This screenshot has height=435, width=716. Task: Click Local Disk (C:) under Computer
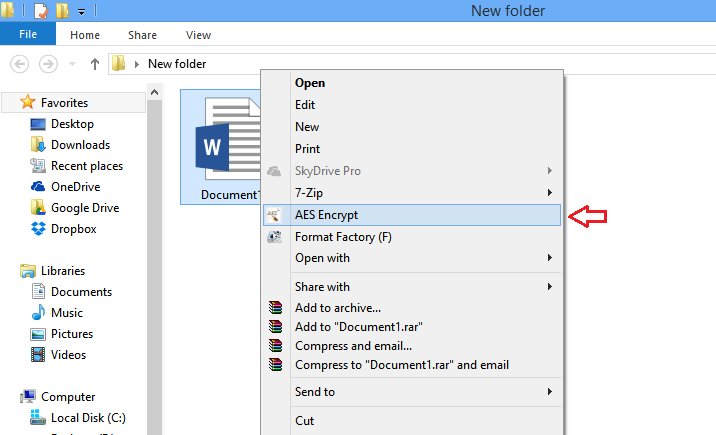[89, 418]
